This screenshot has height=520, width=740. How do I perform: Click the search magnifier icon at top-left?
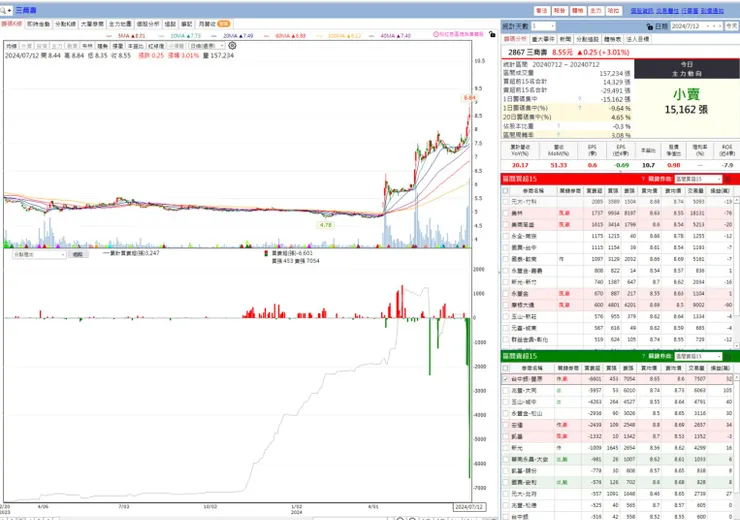pos(4,10)
